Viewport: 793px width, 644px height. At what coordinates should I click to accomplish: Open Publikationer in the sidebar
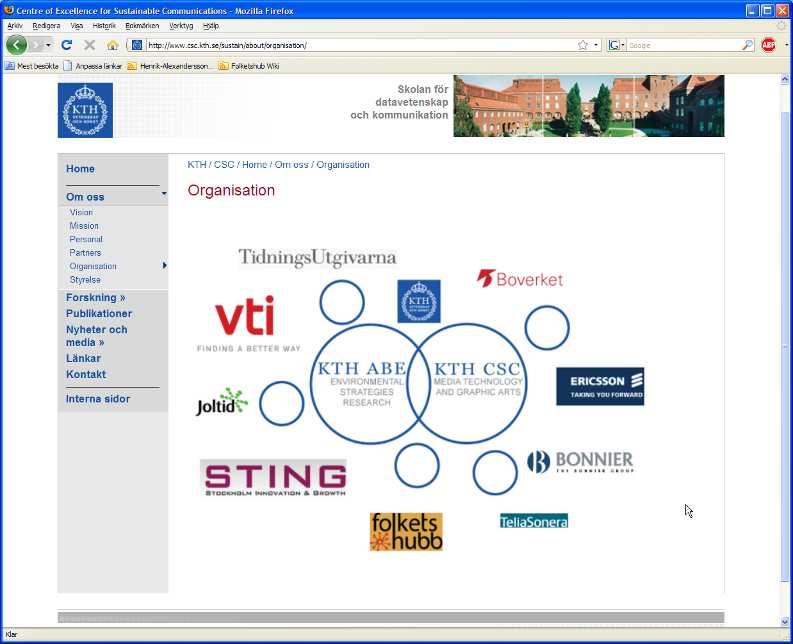point(99,314)
